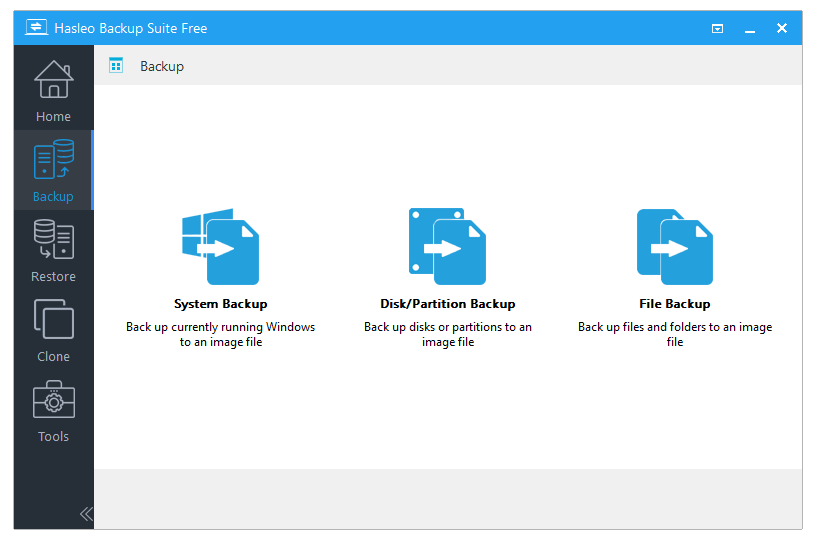Select the Backup sidebar icon
The height and width of the screenshot is (541, 817).
pos(53,159)
